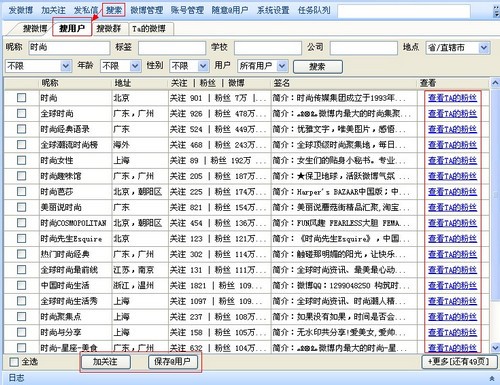The width and height of the screenshot is (500, 385).
Task: Select the checkbox for 时尚经典语录
Action: coord(21,129)
